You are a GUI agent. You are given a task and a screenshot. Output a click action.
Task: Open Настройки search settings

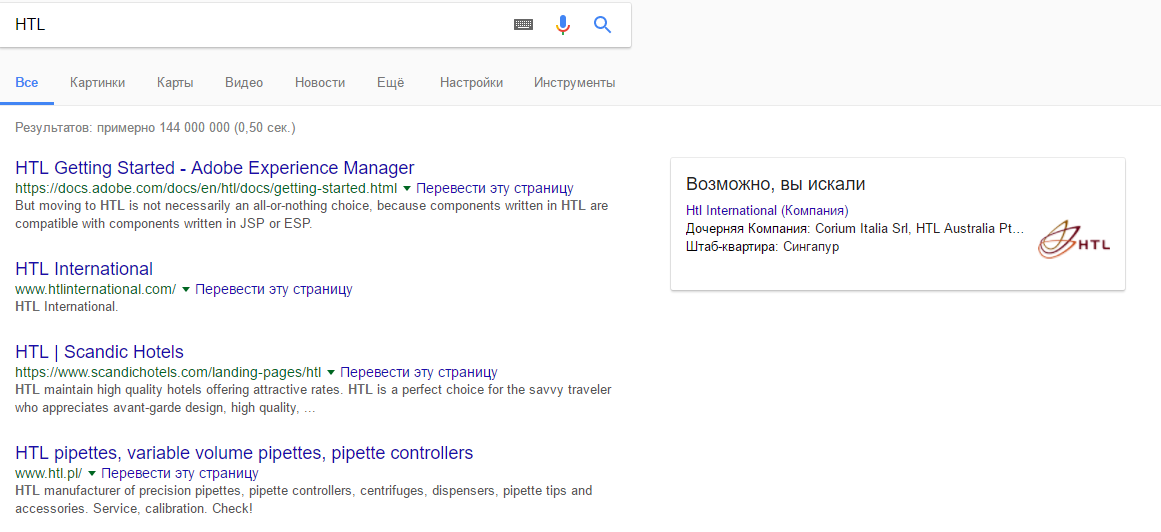coord(471,83)
